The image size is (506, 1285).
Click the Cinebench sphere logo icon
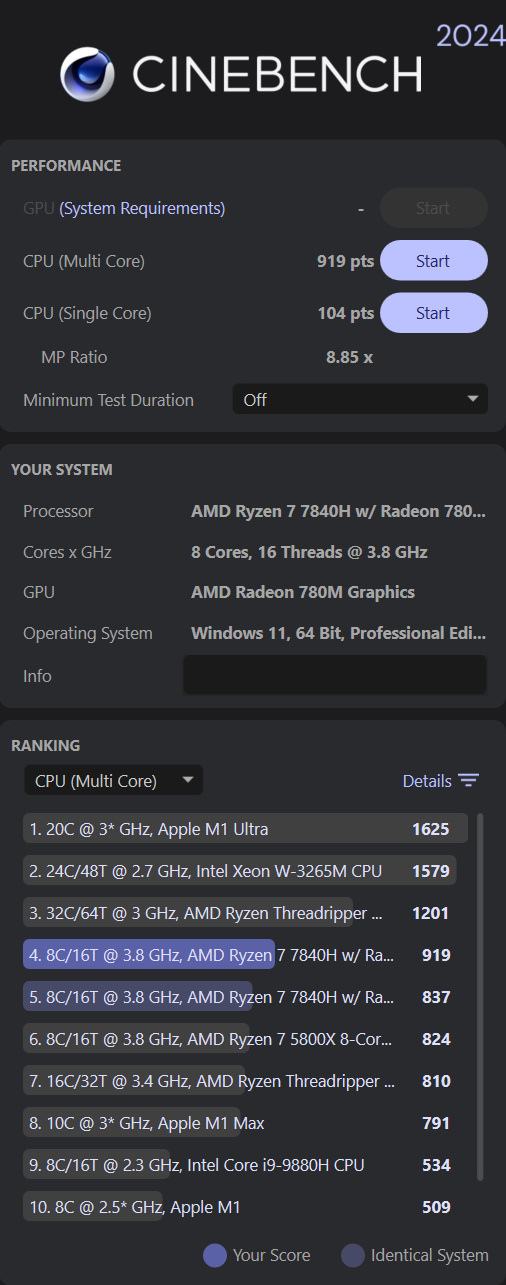[x=87, y=74]
